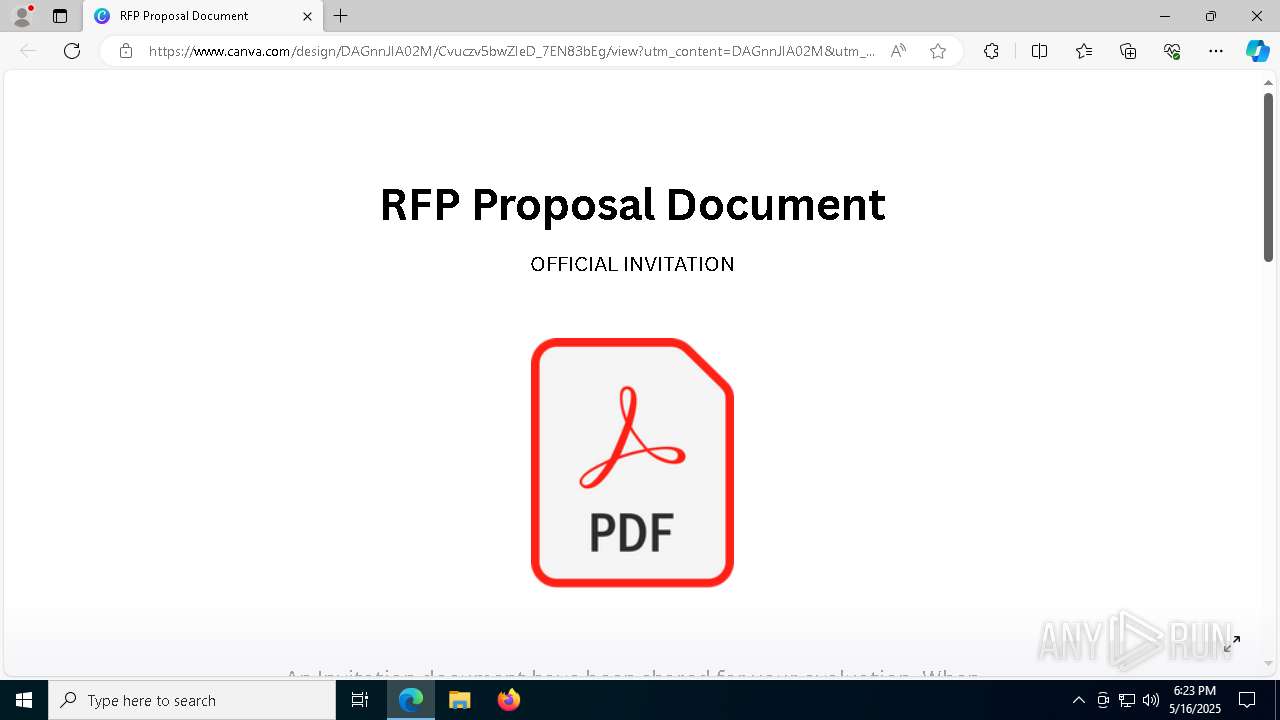1280x720 pixels.
Task: Show hidden system tray icons
Action: coord(1078,700)
